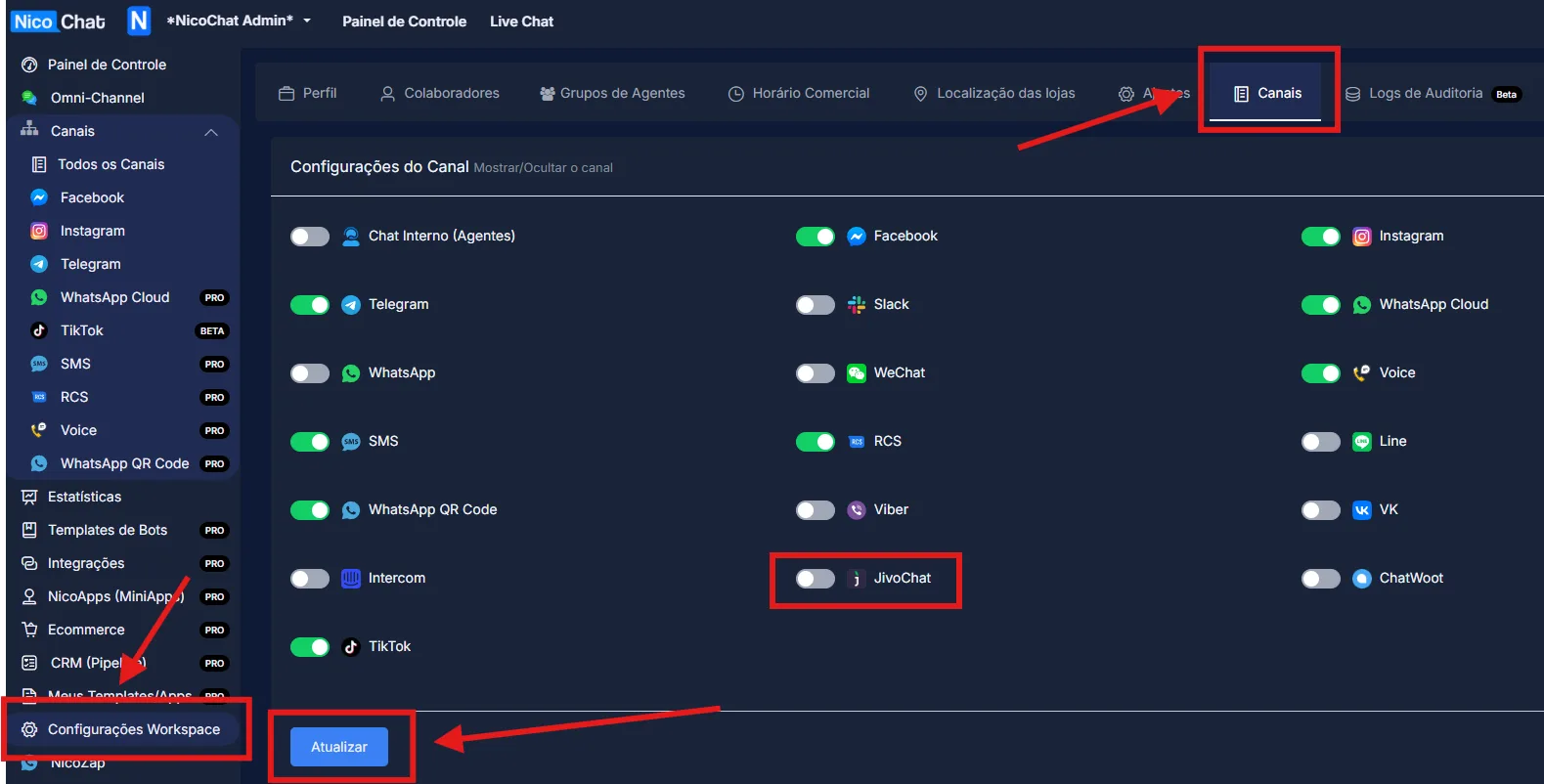
Task: Go to Painel de Controle in top bar
Action: click(404, 22)
